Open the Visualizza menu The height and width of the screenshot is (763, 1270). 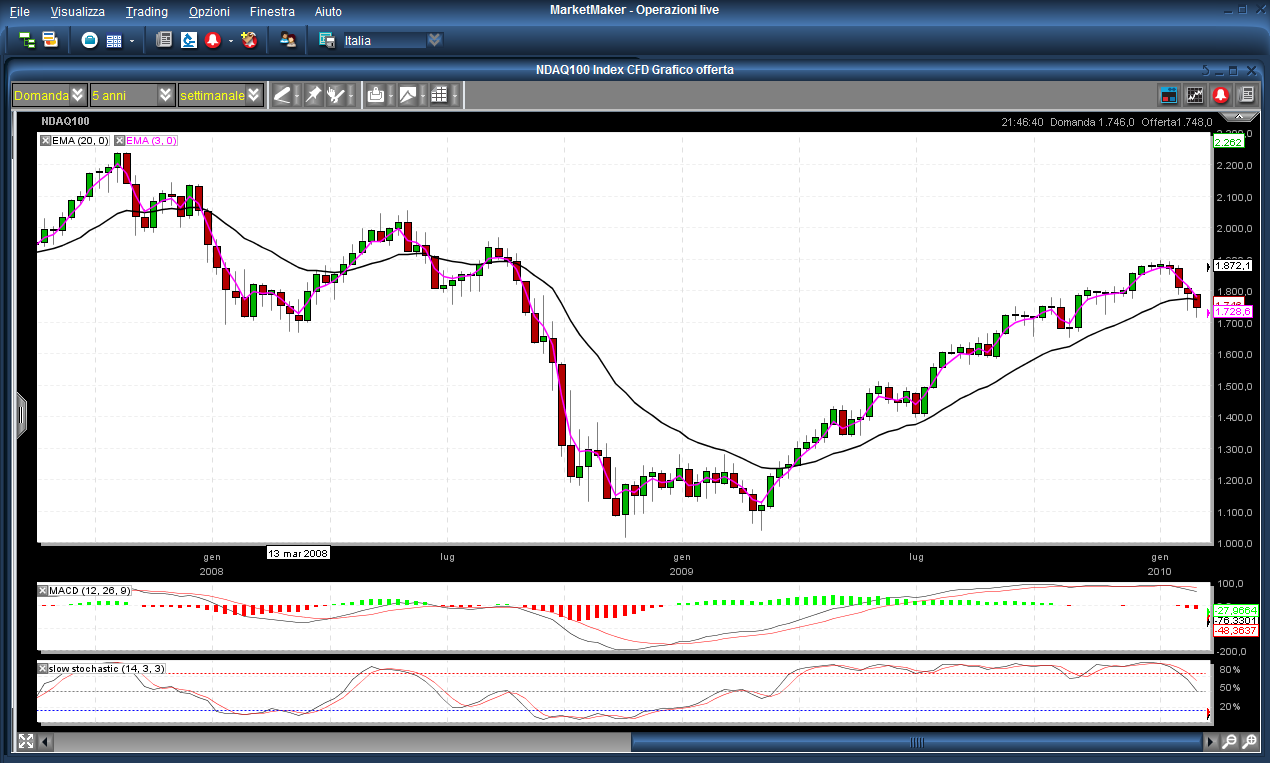pos(77,12)
